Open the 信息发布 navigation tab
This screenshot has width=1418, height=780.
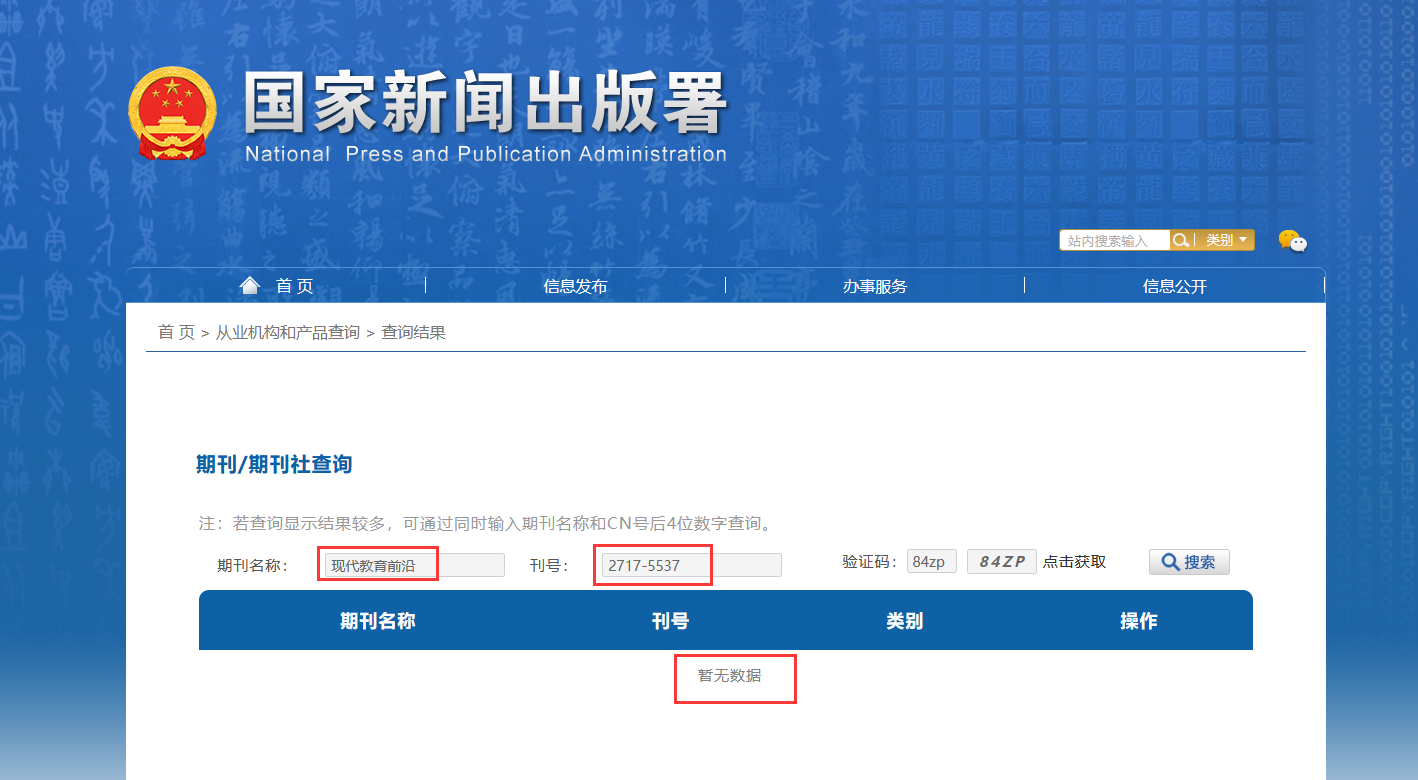pyautogui.click(x=575, y=286)
